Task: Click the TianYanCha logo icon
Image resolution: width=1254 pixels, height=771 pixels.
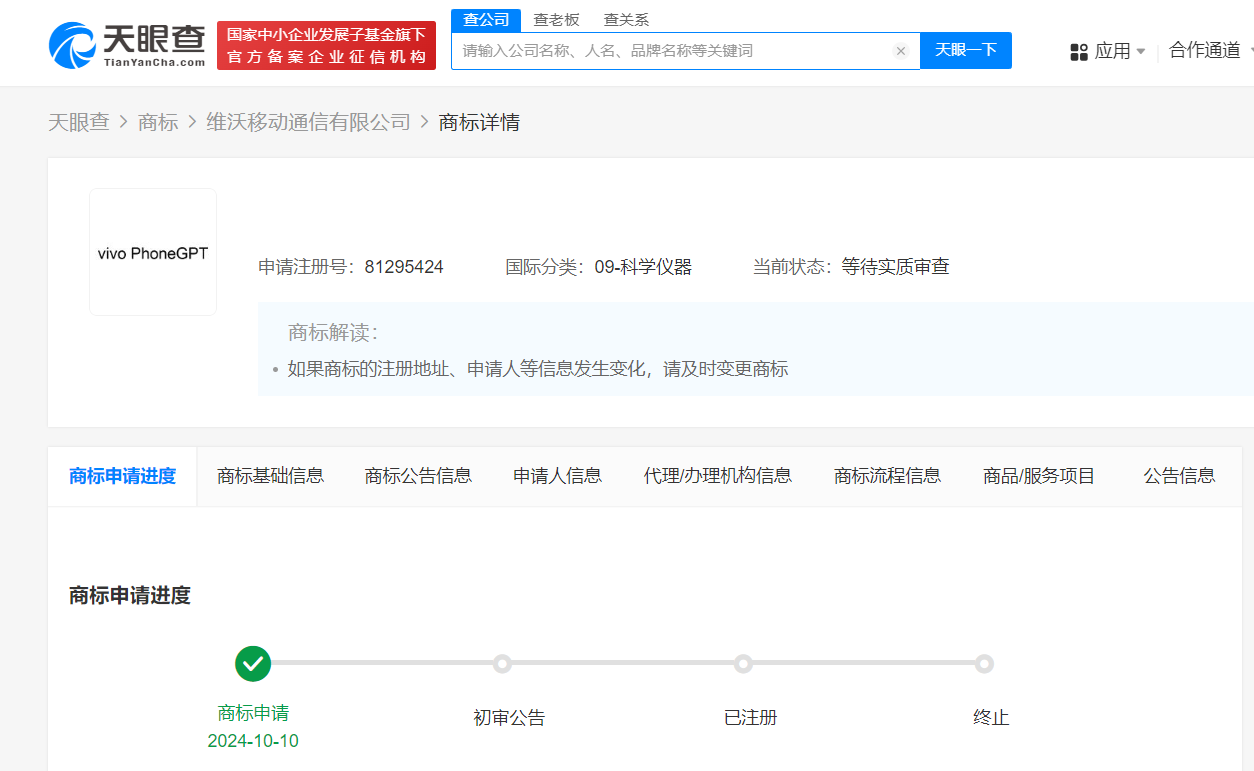Action: [x=73, y=45]
